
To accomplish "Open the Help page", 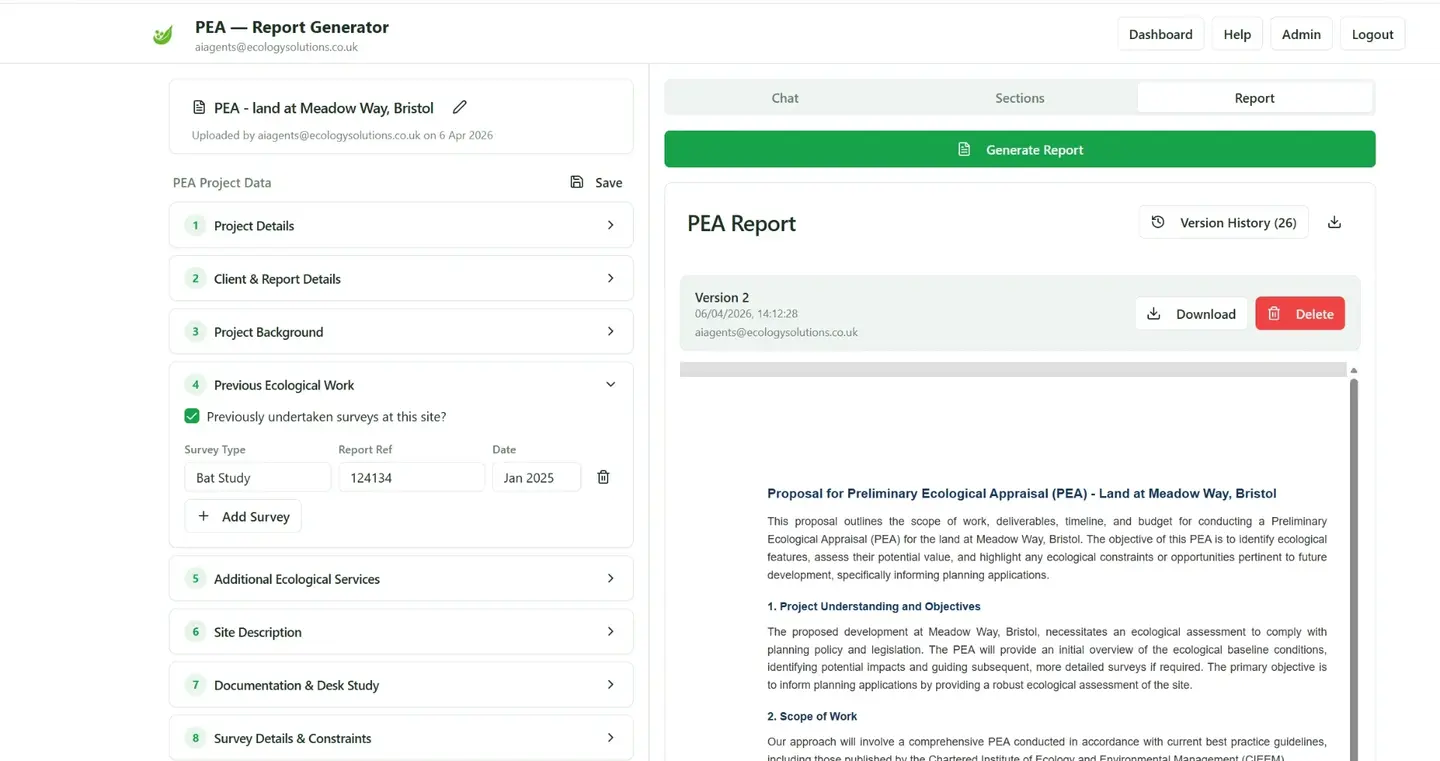I will [1237, 34].
